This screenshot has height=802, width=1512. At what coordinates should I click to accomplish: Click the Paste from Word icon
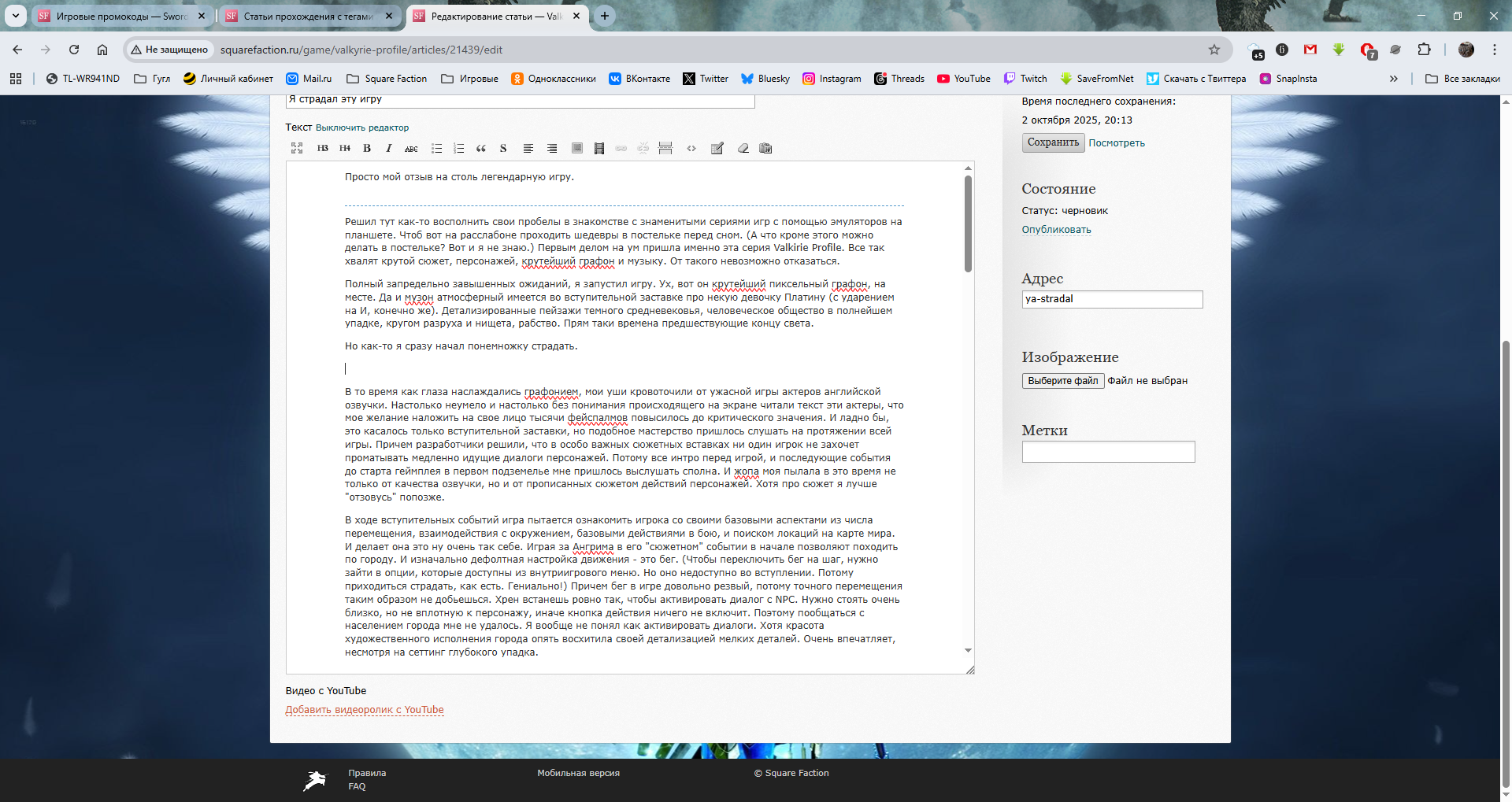coord(765,148)
